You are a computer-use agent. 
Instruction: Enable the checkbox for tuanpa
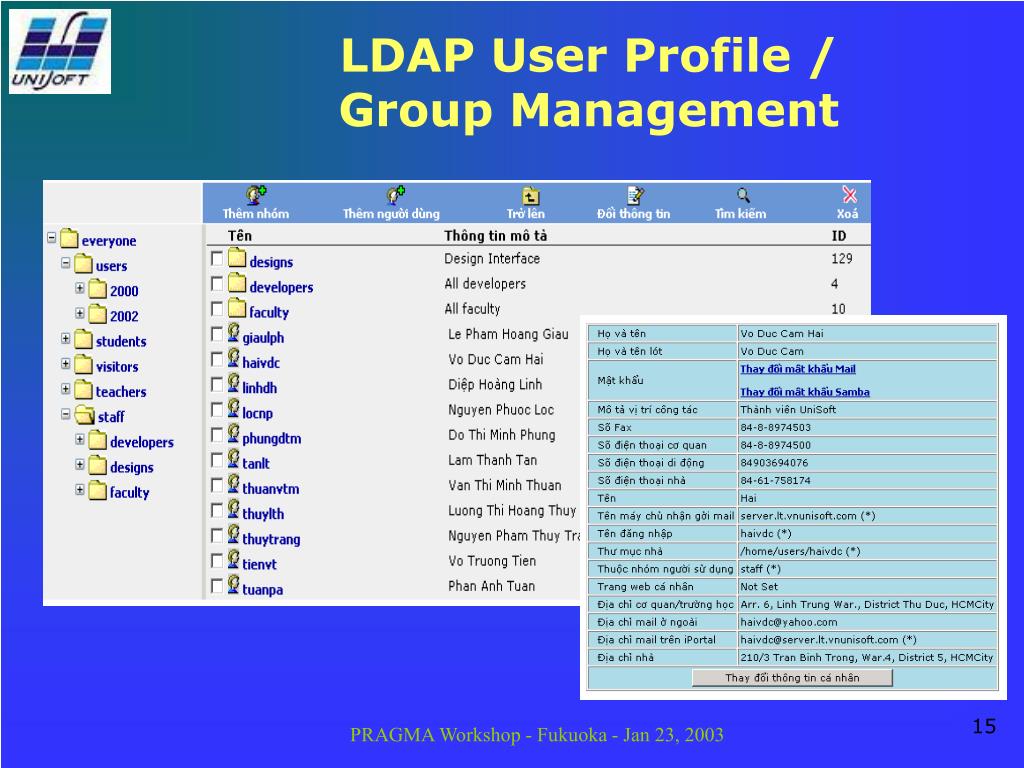[217, 586]
